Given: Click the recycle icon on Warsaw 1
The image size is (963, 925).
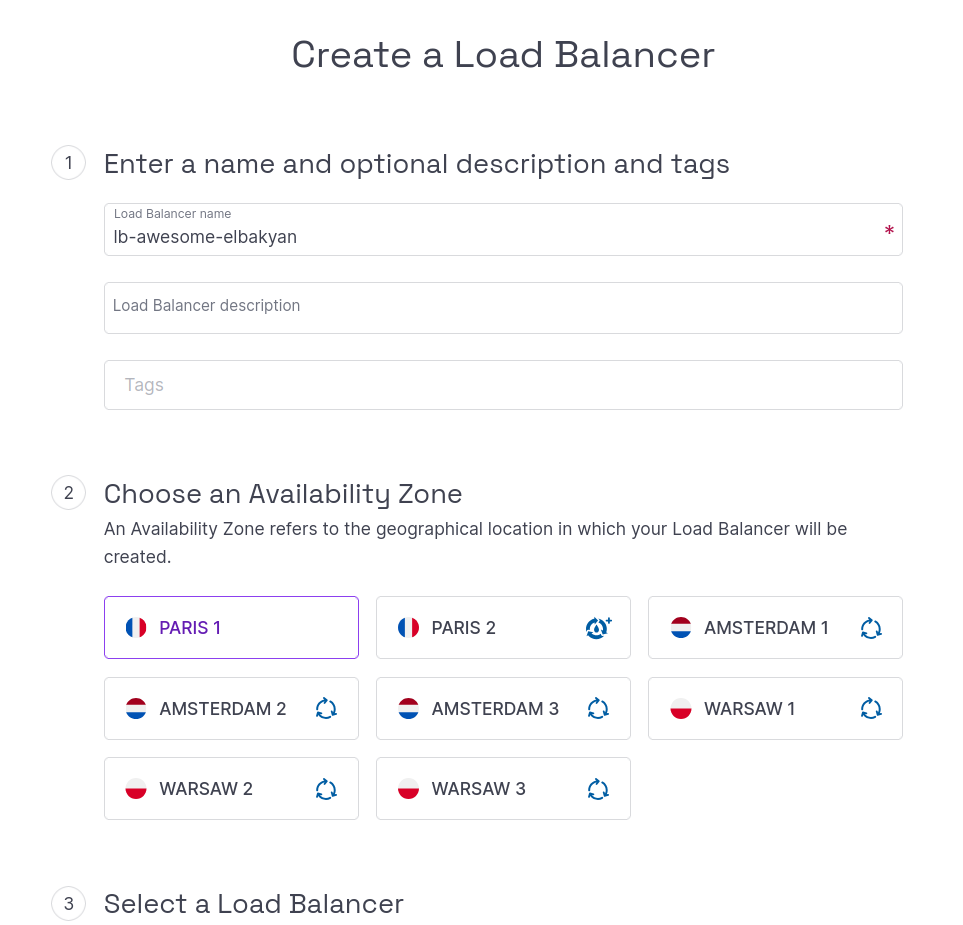Looking at the screenshot, I should click(x=871, y=709).
